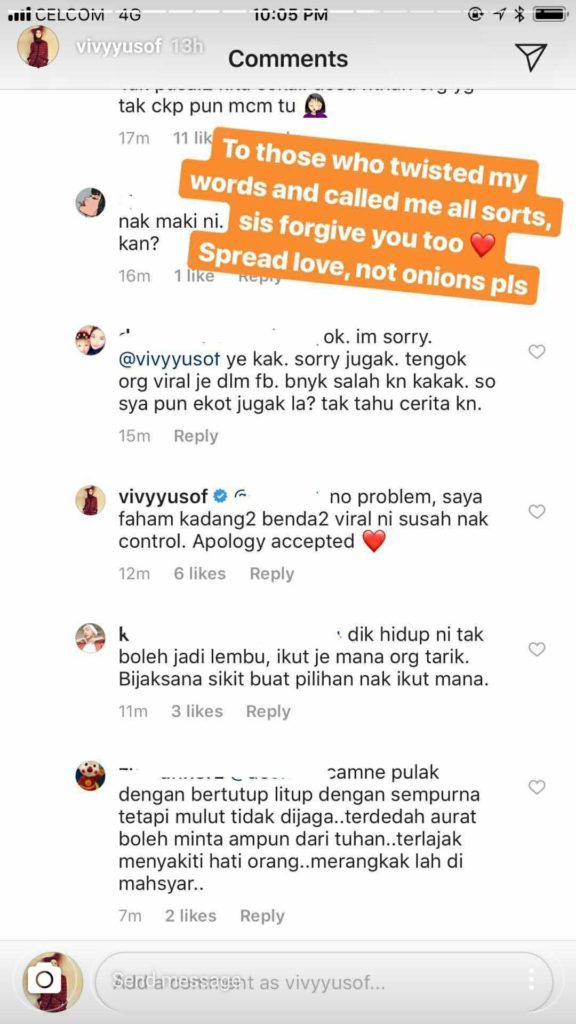Tap the three-dot options icon in message bar
Screen dimensions: 576x1024
coord(532,980)
